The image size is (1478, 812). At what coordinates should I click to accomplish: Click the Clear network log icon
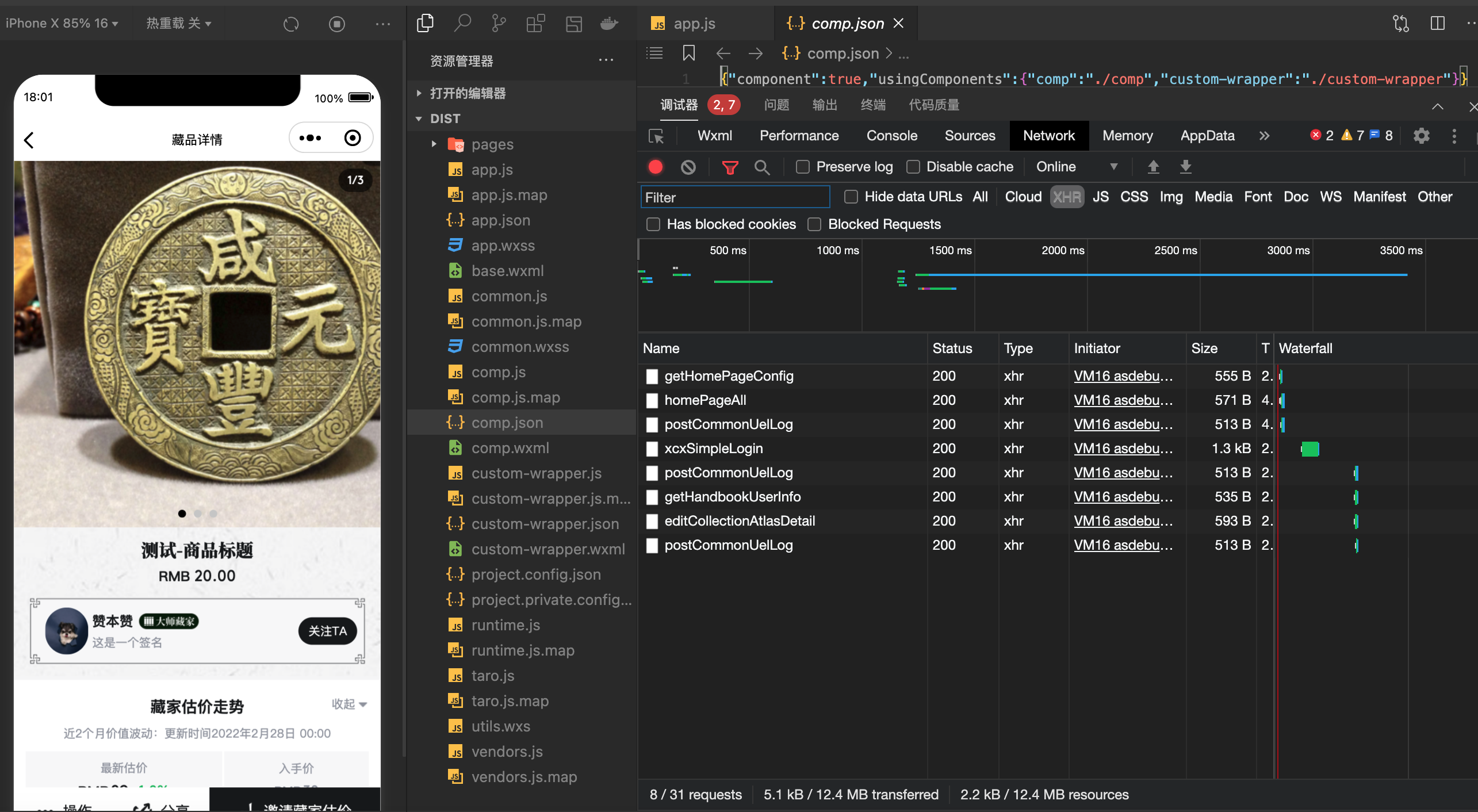coord(688,166)
